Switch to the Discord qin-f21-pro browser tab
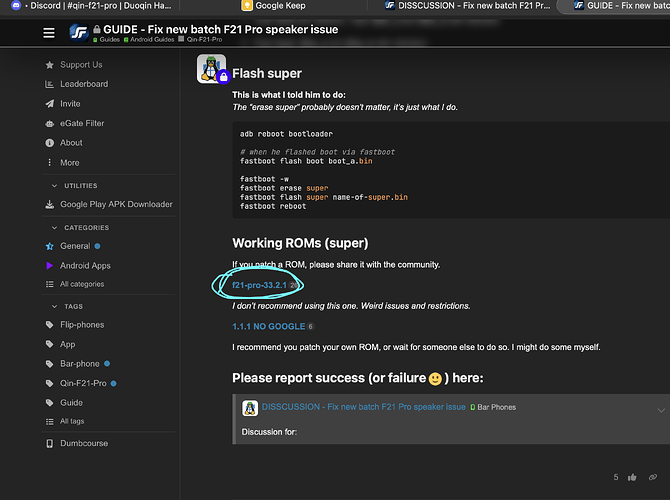This screenshot has width=670, height=500. click(91, 6)
